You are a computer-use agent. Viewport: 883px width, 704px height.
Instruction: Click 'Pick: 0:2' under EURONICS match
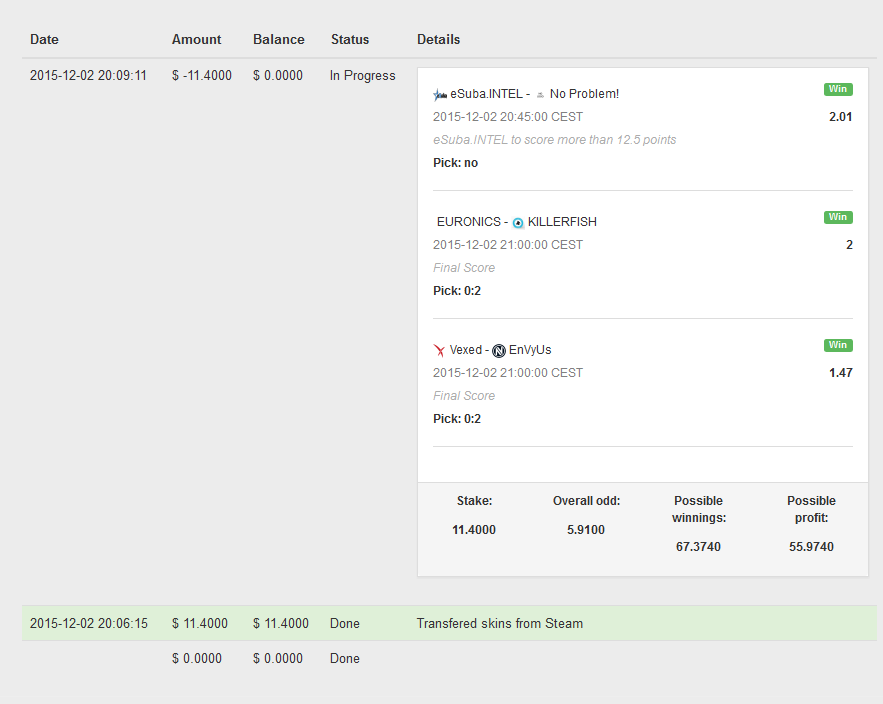pos(457,291)
